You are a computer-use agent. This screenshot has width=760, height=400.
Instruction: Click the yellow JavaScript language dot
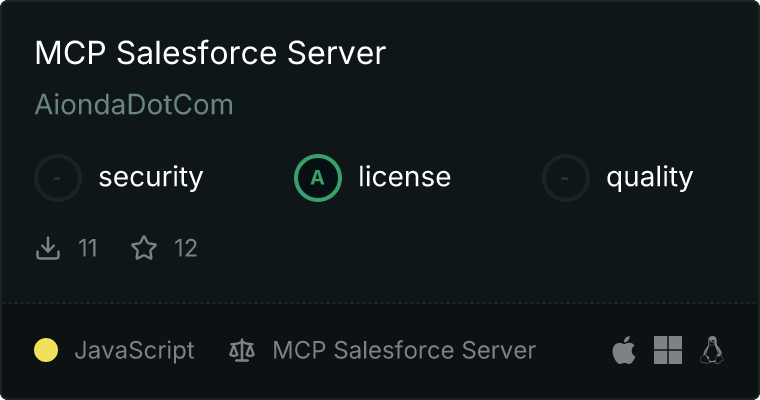(46, 350)
